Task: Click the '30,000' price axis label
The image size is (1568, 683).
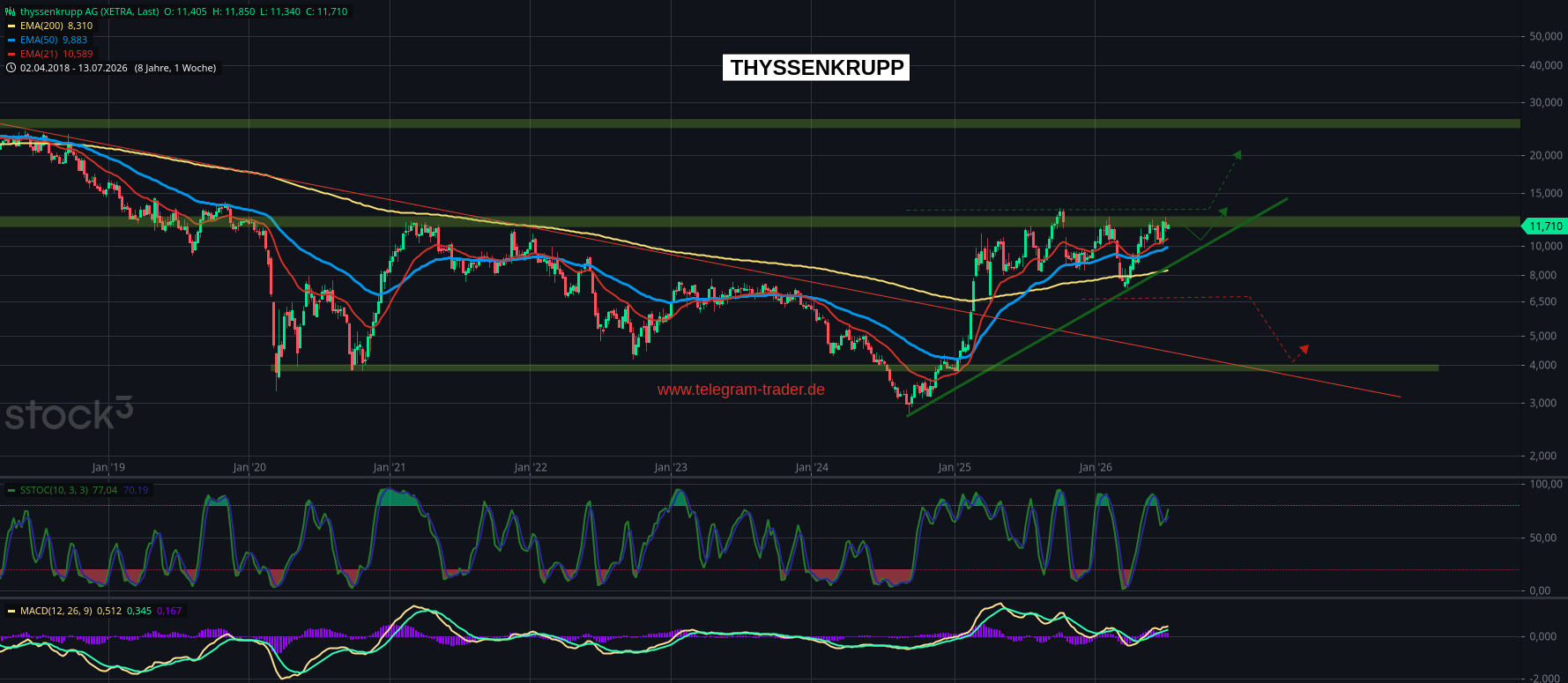Action: (x=1546, y=102)
